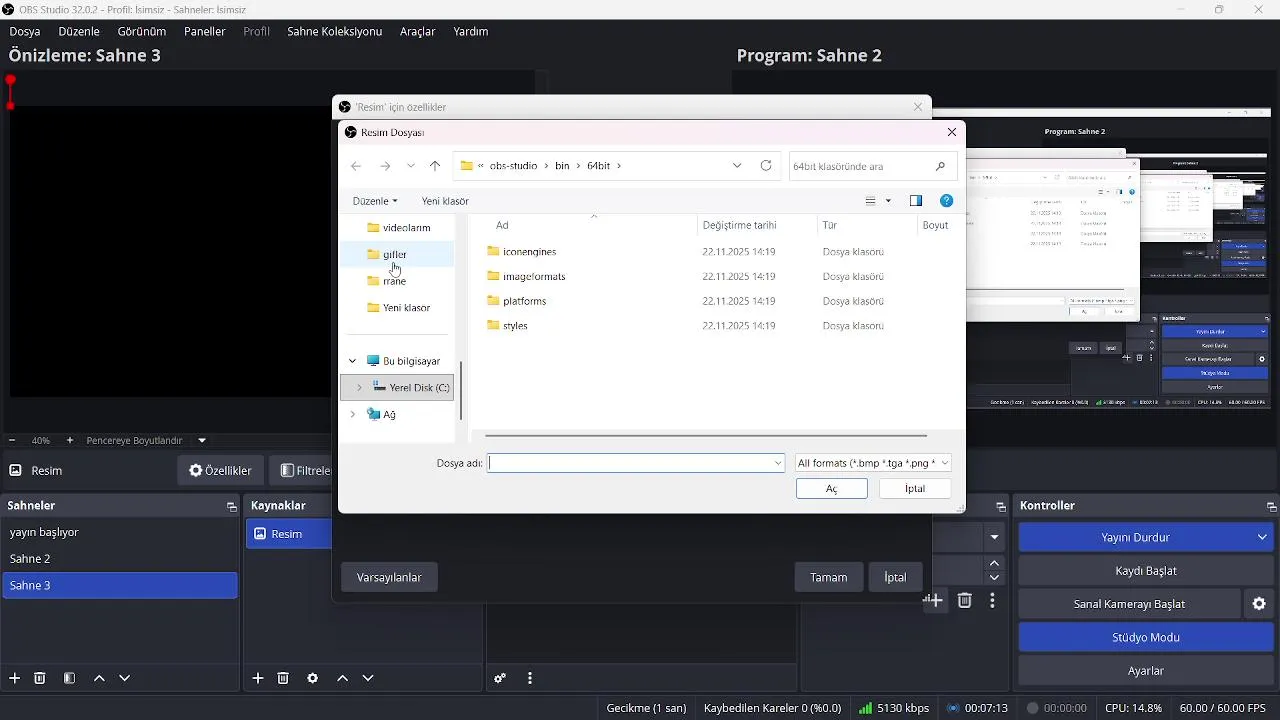Move source up in Kaynaklar

342,678
